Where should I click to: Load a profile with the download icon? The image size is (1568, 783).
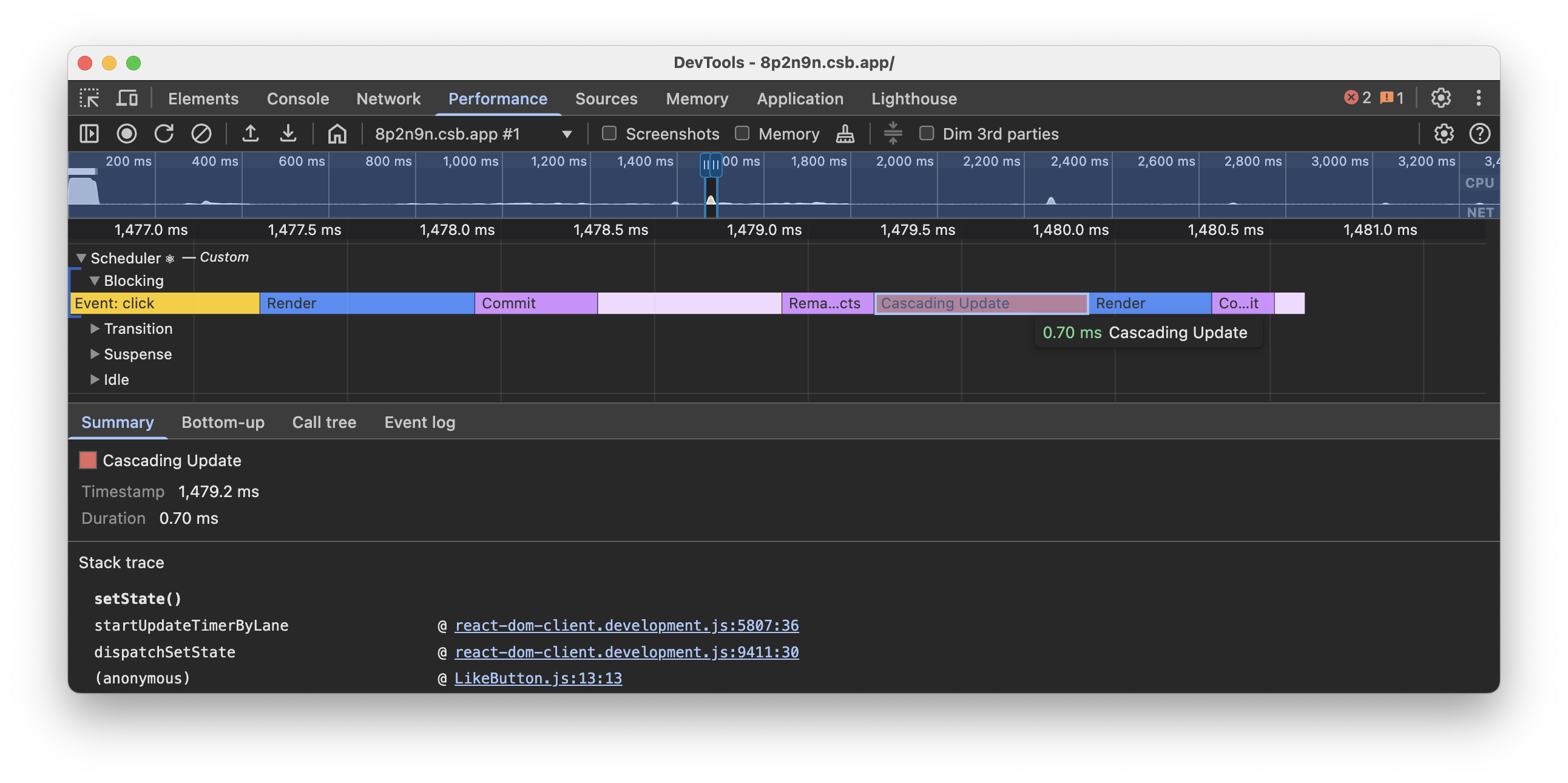pos(288,134)
